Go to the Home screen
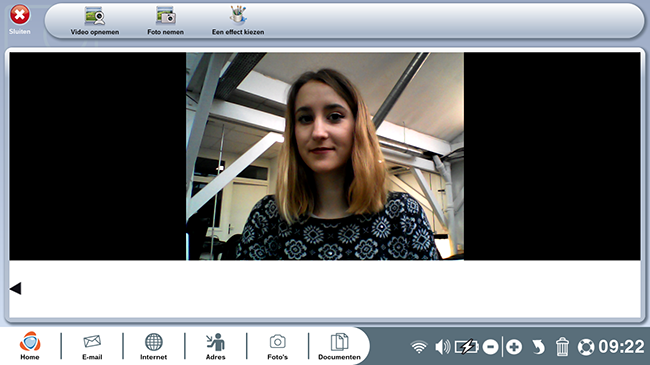 pos(30,346)
